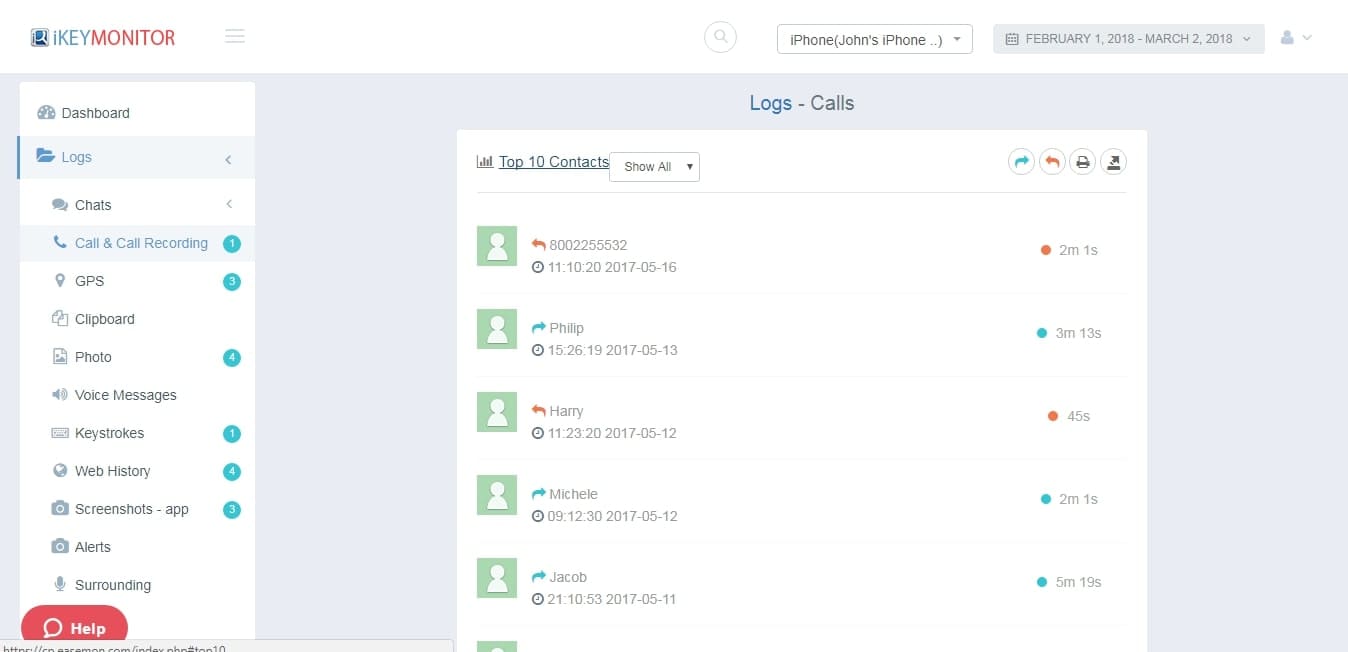Filter incoming calls with orange arrow icon
Screen dimensions: 1348x652
1051,162
